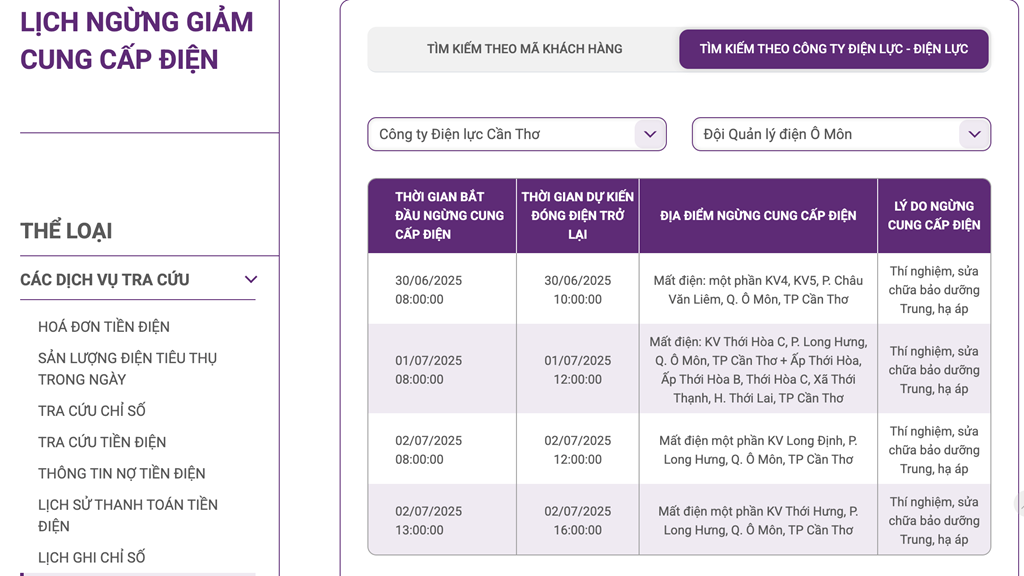Open Tra cứu tiền điện page
Screen dimensions: 1024x576
coord(102,442)
